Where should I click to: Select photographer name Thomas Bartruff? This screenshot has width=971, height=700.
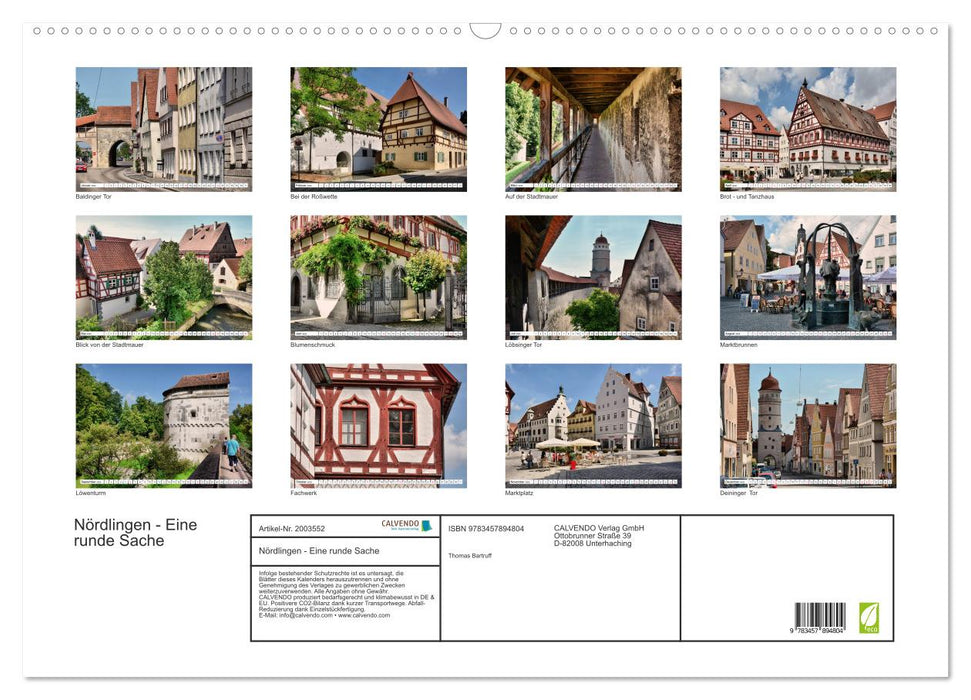tap(470, 555)
